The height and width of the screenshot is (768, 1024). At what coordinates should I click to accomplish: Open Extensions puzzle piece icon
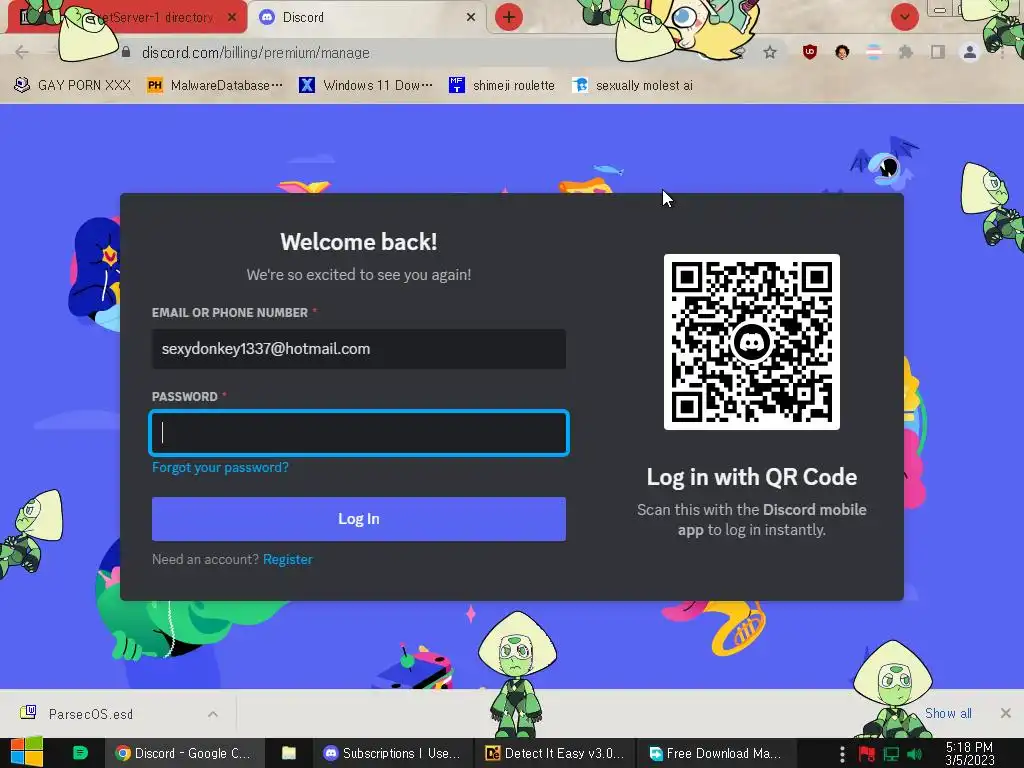[x=905, y=52]
